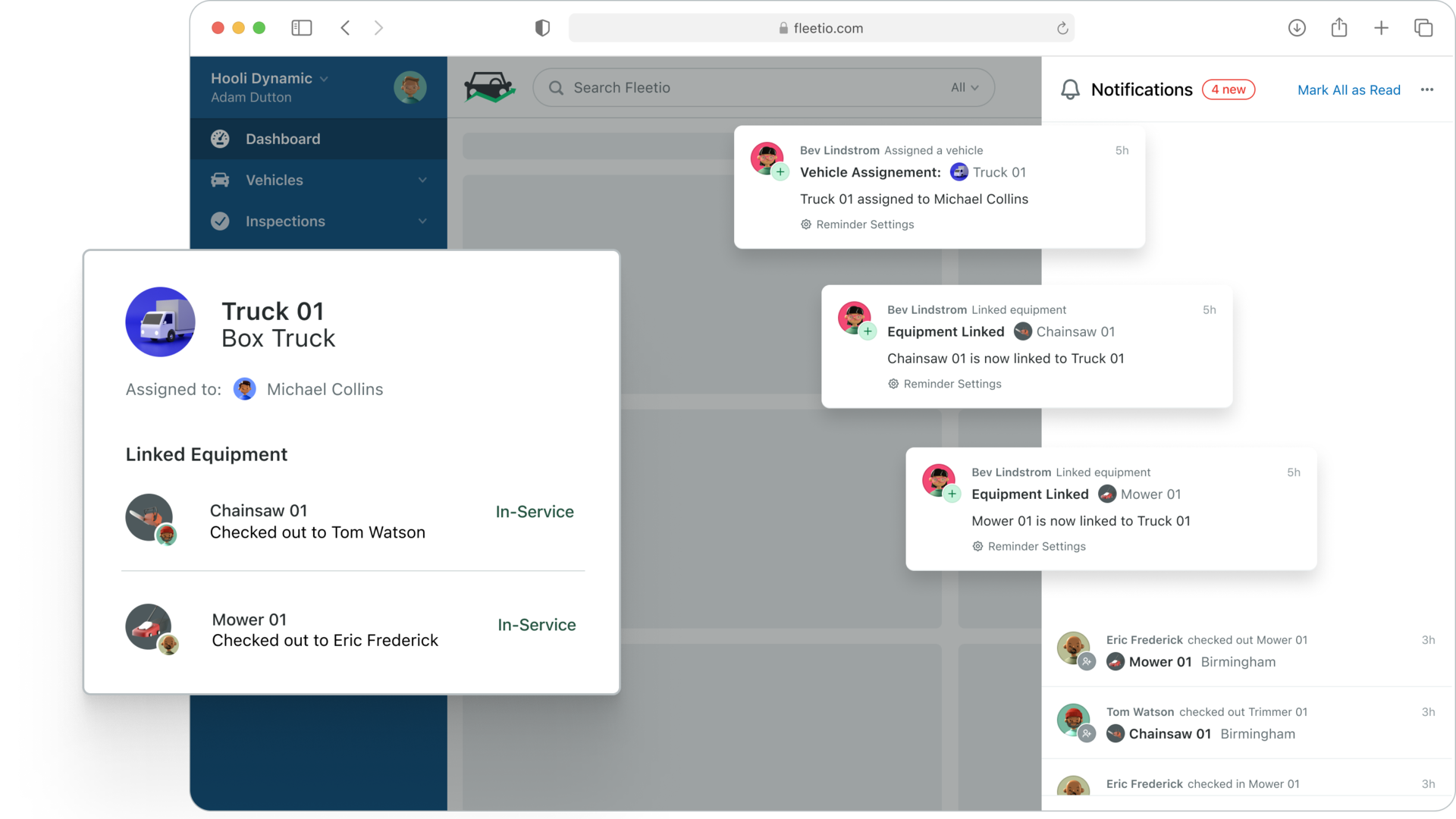
Task: Click the browser share icon
Action: 1339,28
